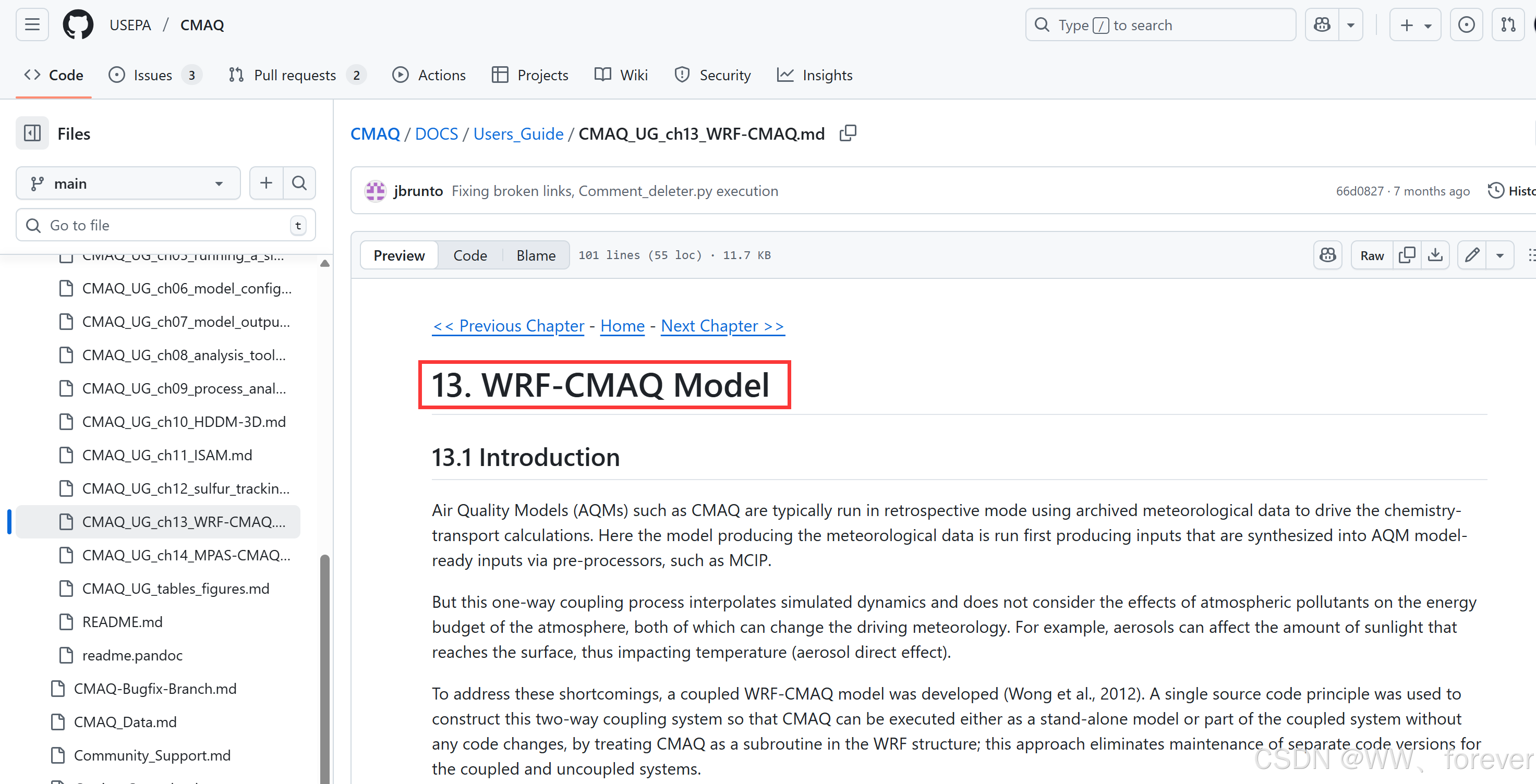The height and width of the screenshot is (784, 1536).
Task: Switch to Blame view
Action: point(536,255)
